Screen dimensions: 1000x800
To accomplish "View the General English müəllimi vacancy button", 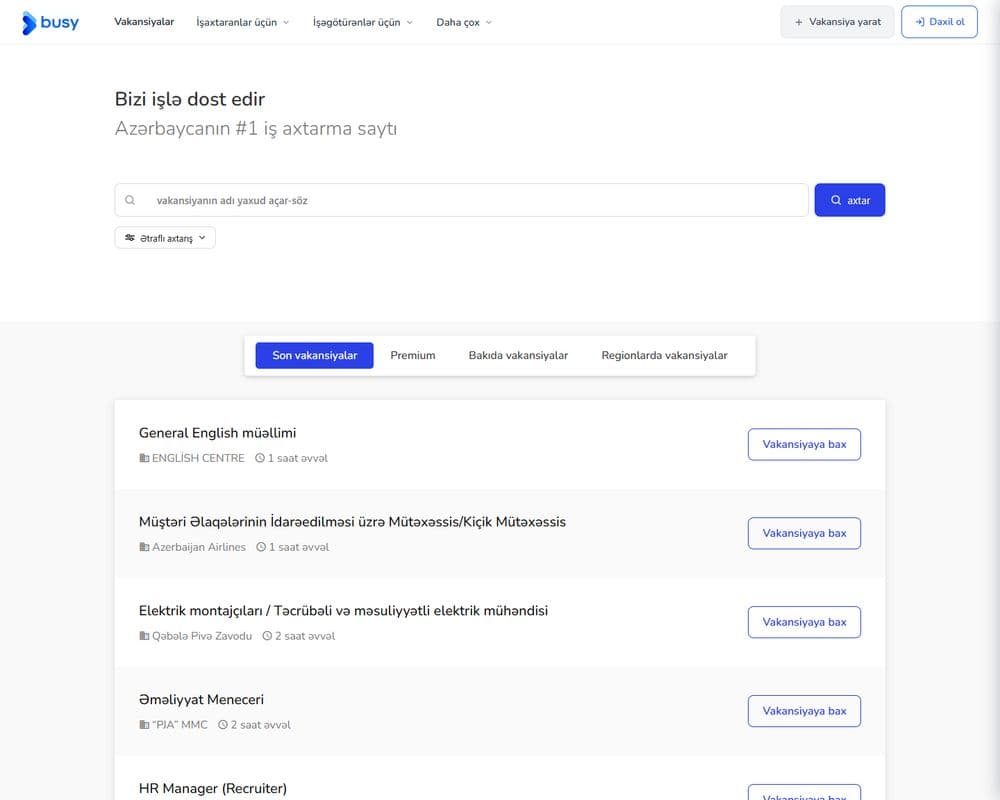I will tap(804, 445).
